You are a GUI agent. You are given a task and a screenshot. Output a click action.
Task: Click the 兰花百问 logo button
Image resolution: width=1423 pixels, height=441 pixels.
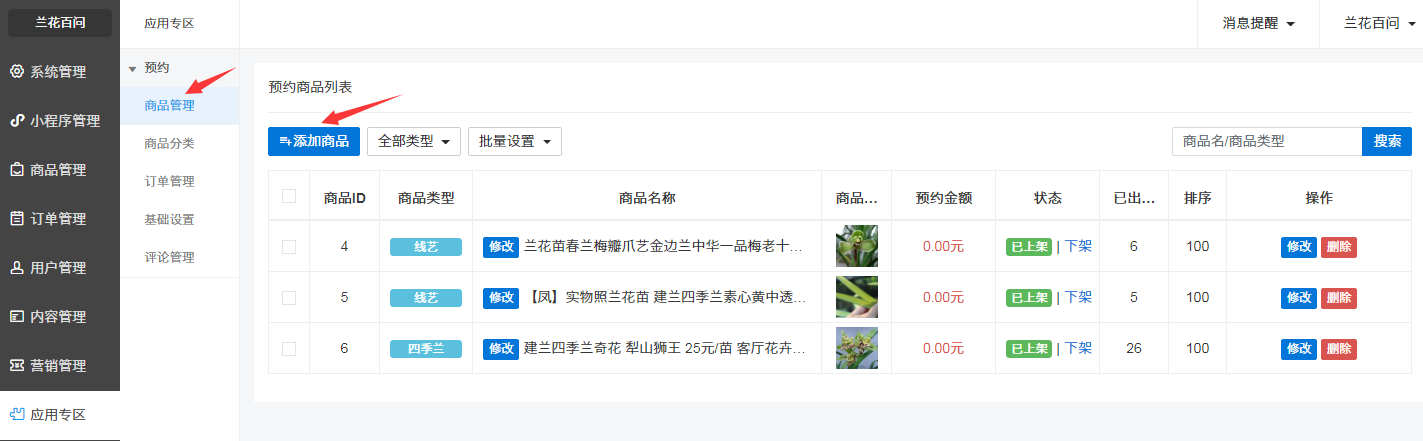(x=60, y=22)
